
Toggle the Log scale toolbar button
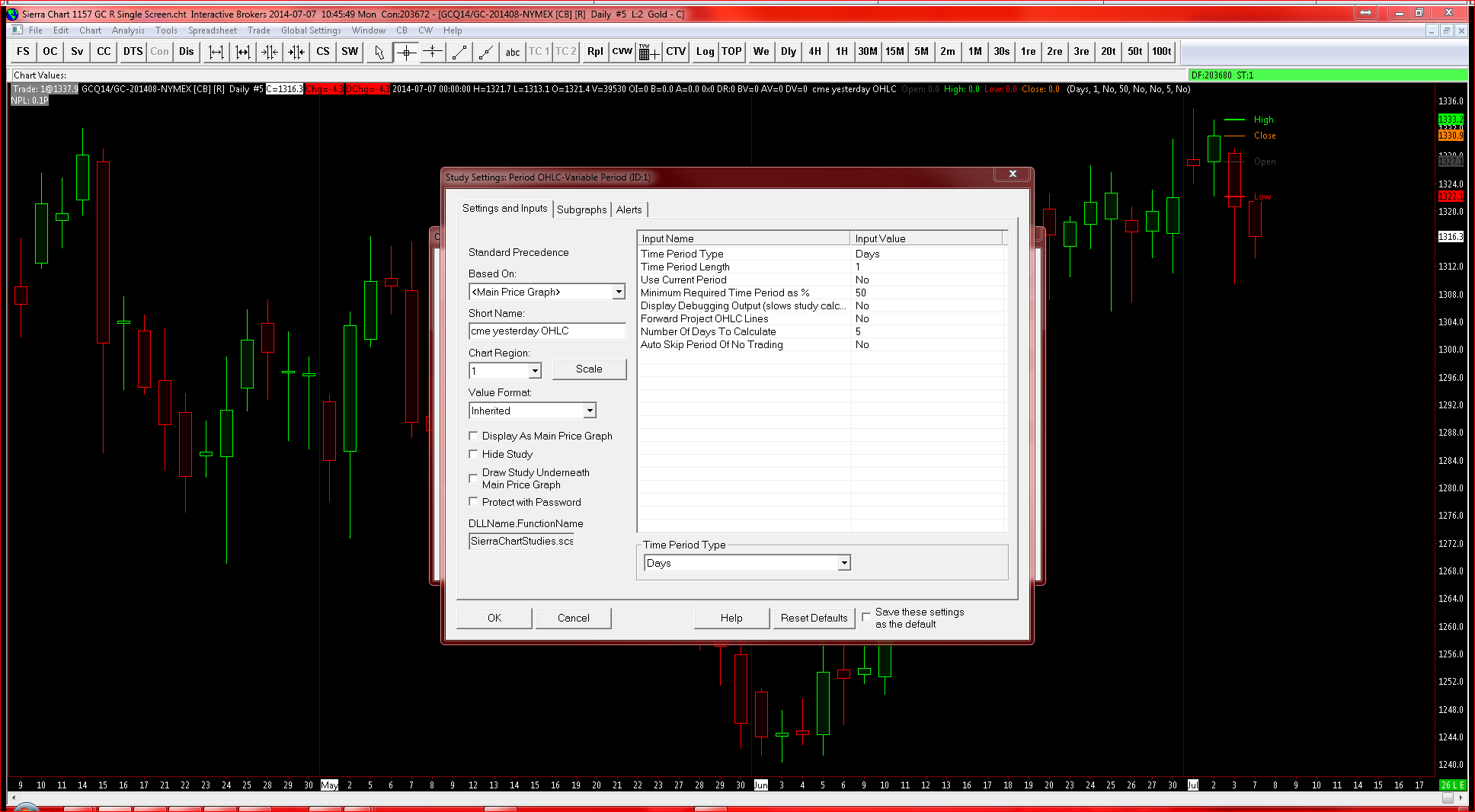point(706,52)
